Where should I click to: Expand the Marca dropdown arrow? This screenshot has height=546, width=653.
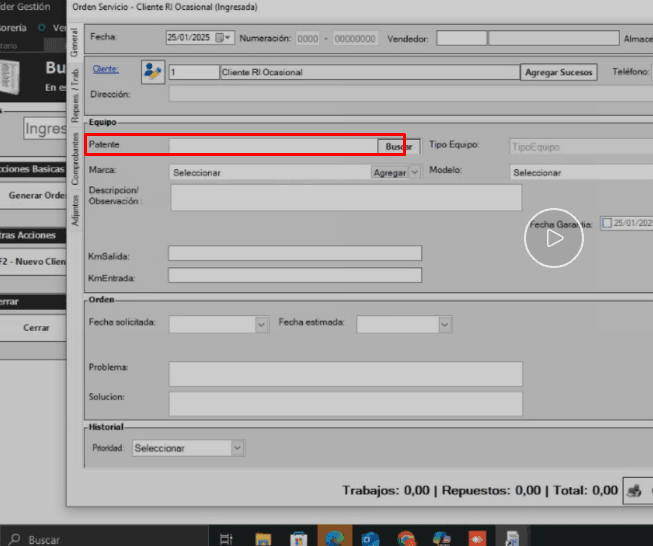415,172
